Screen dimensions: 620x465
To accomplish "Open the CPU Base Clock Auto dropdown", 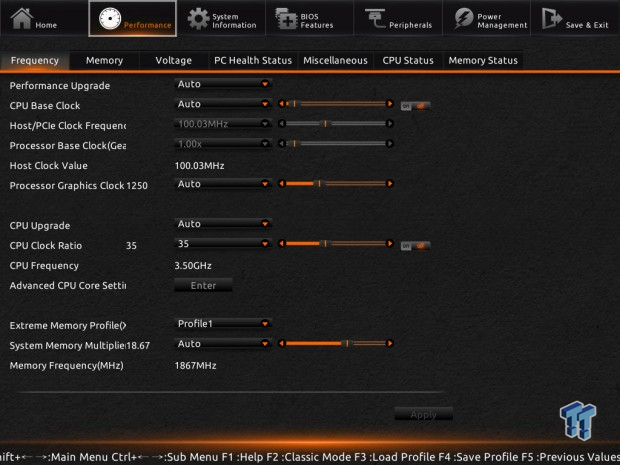I will (x=223, y=104).
